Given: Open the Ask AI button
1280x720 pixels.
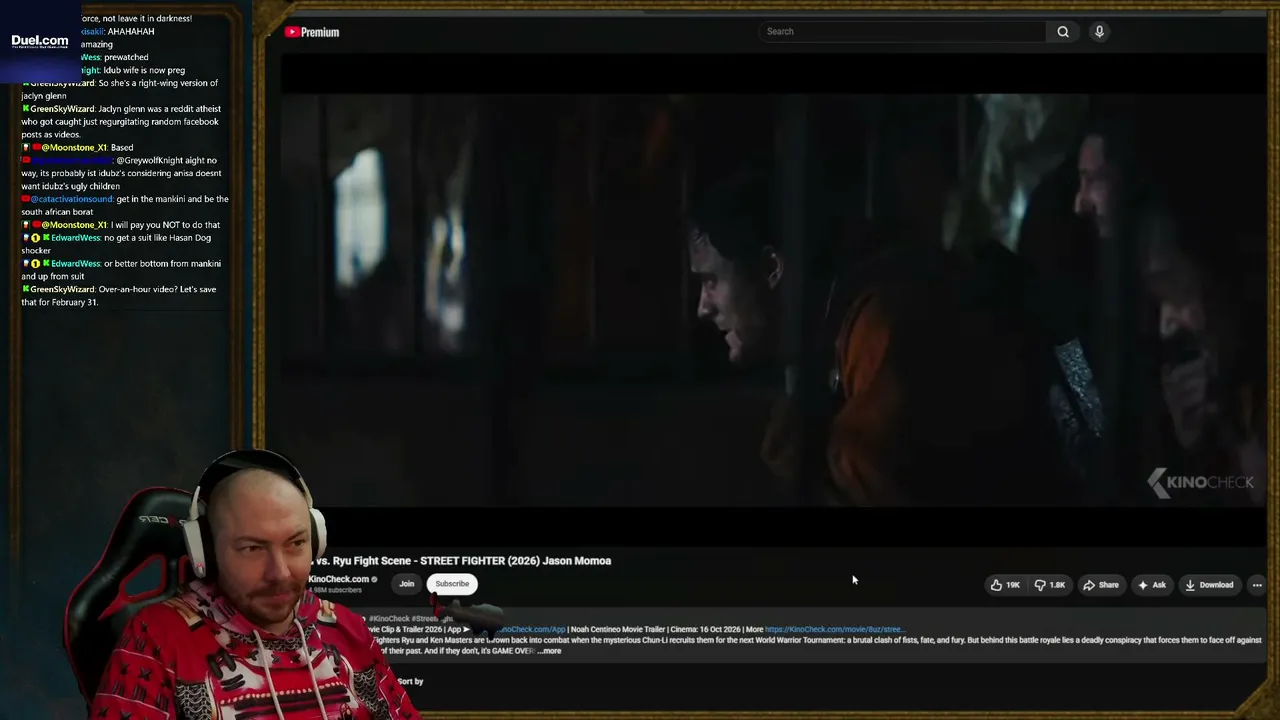Looking at the screenshot, I should (x=1152, y=585).
